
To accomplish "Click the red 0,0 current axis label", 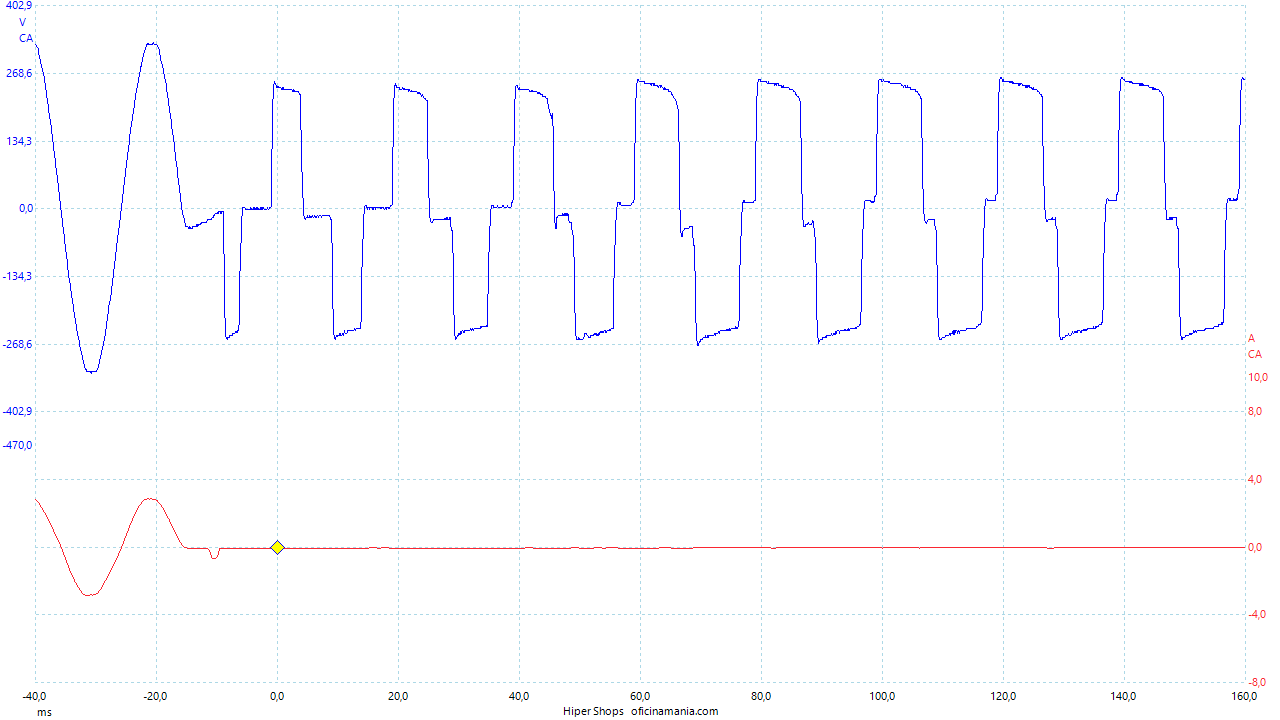I will pyautogui.click(x=1256, y=547).
